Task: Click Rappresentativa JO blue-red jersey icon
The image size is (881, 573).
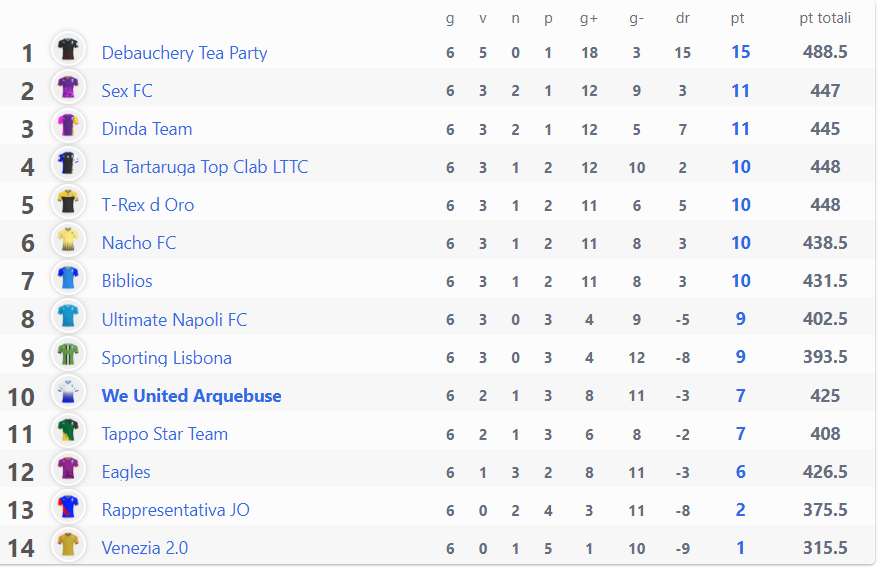Action: [x=68, y=507]
